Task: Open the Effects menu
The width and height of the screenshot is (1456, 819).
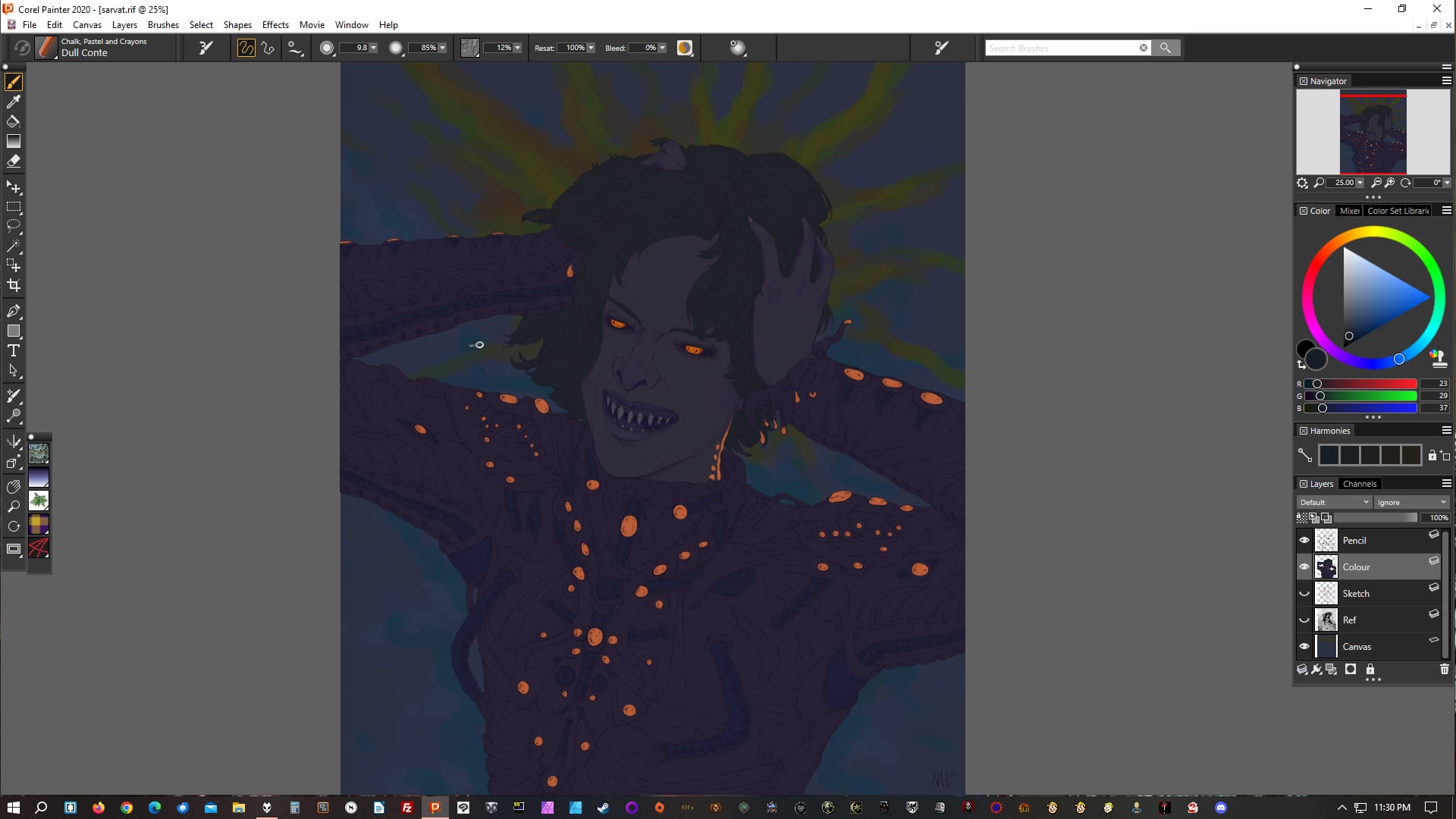Action: (275, 24)
